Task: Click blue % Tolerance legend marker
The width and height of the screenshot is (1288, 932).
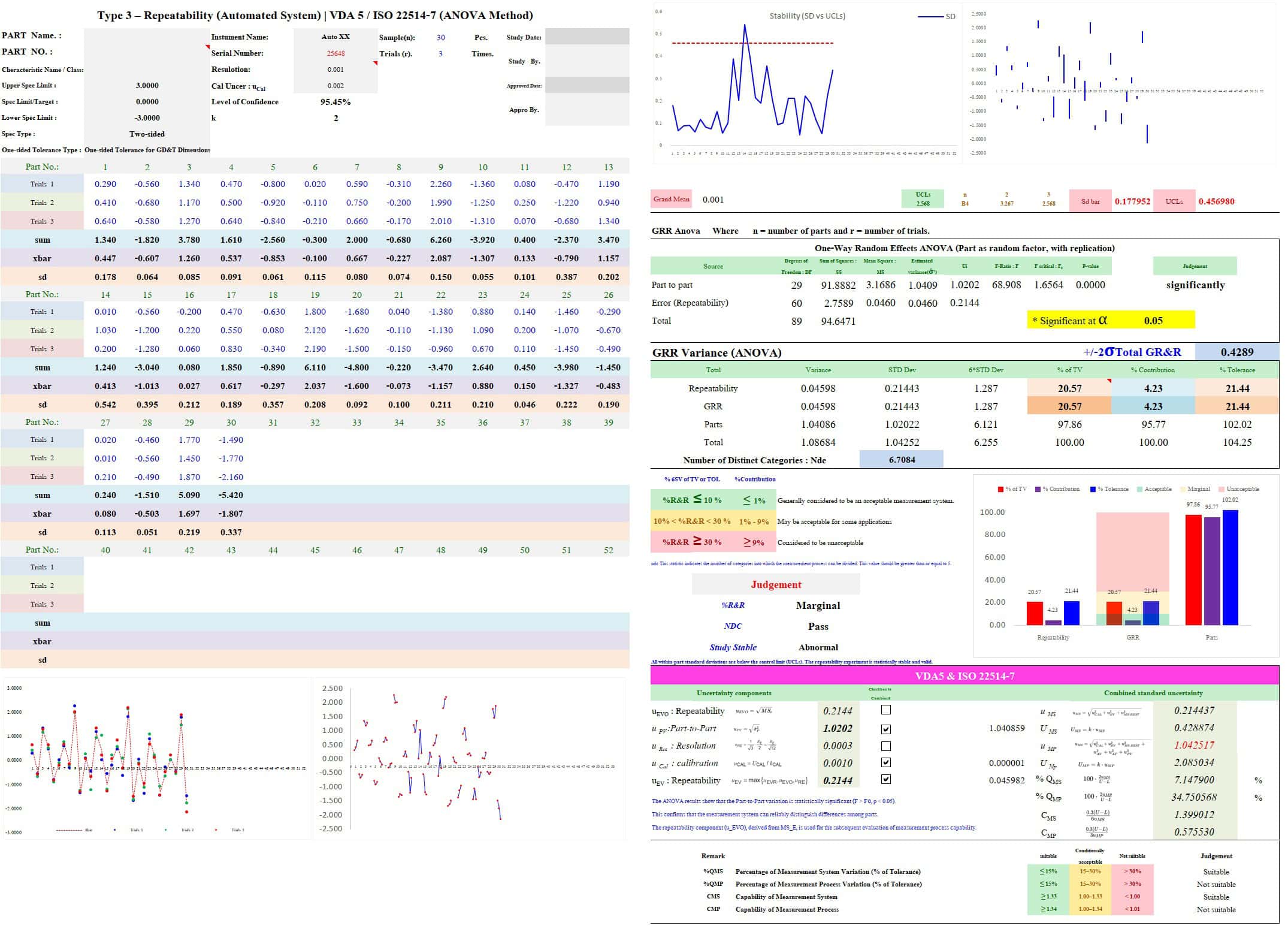Action: (1093, 490)
